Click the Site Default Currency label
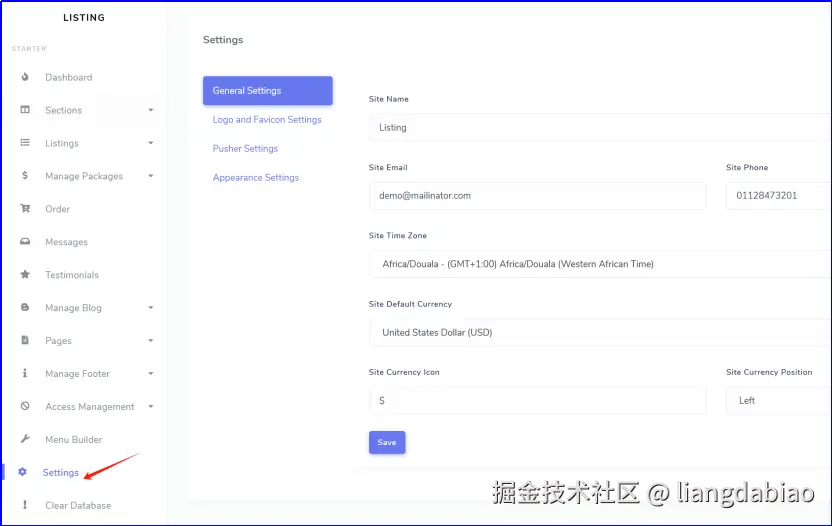This screenshot has width=832, height=526. (410, 304)
